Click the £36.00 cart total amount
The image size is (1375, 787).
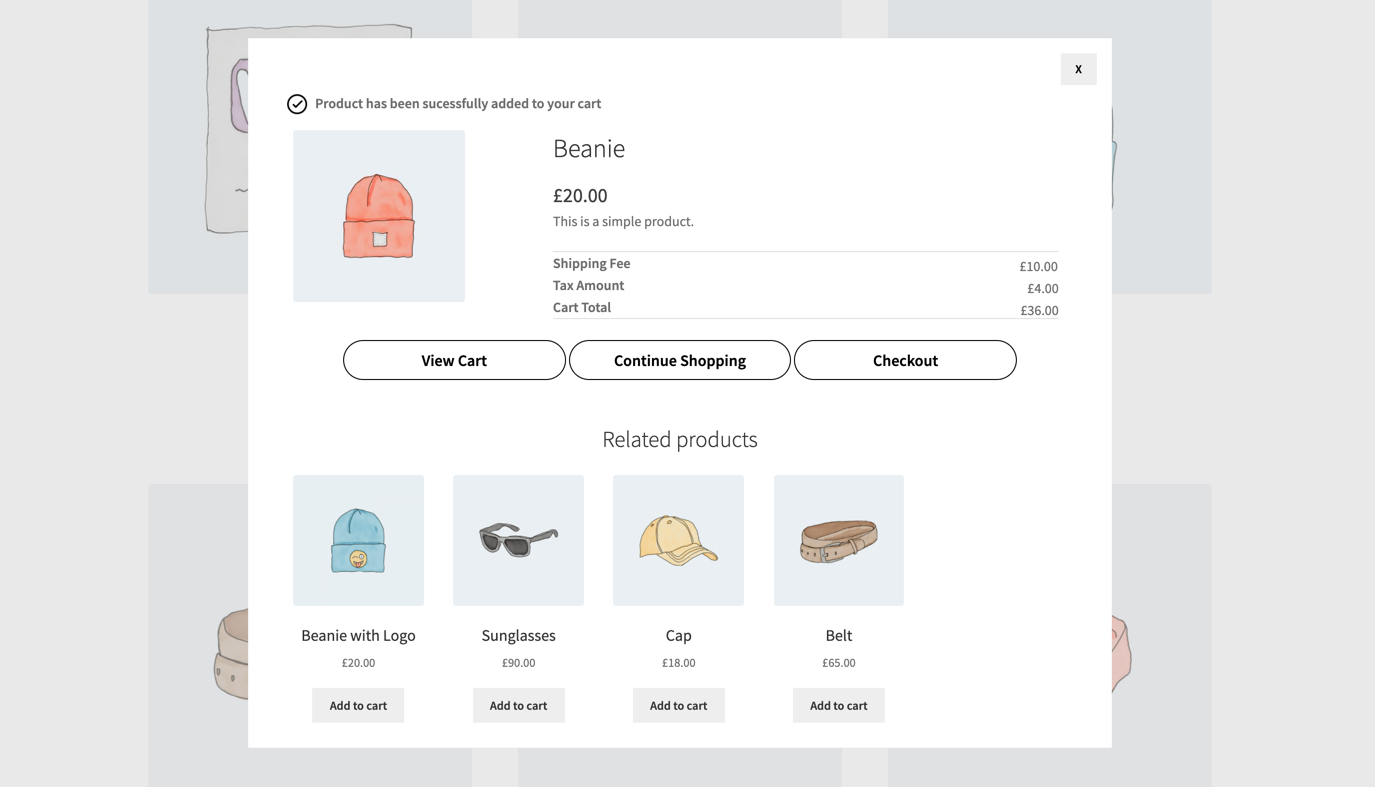1039,311
